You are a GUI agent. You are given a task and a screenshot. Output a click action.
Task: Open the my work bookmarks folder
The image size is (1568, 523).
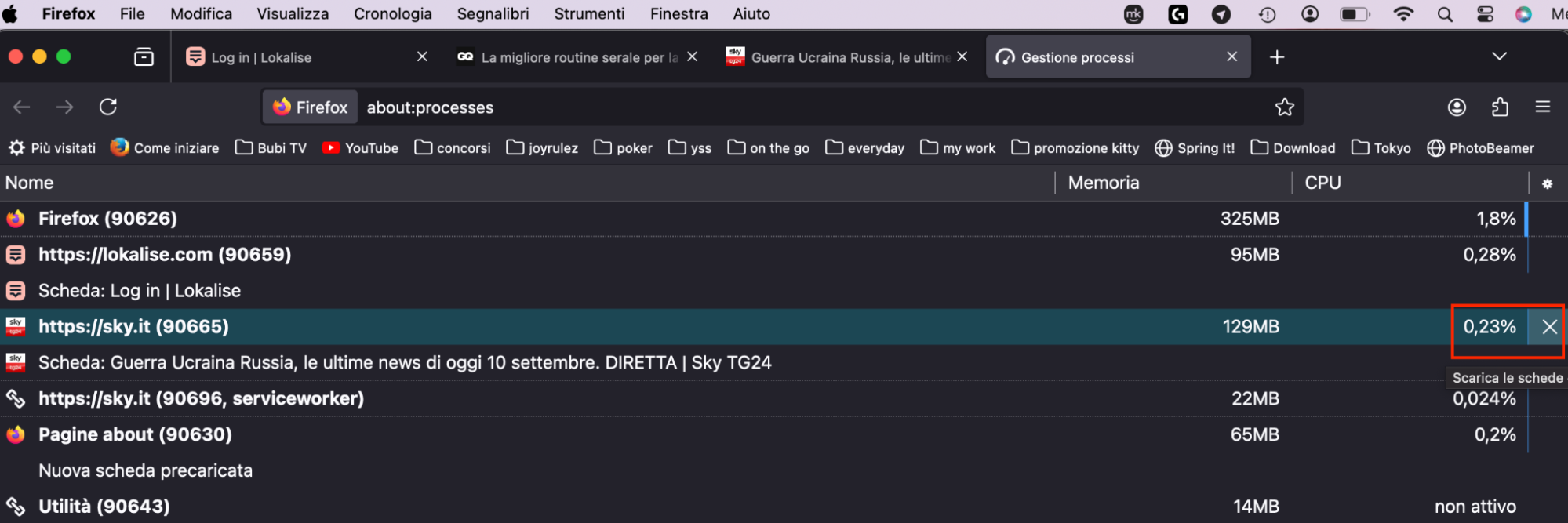958,147
